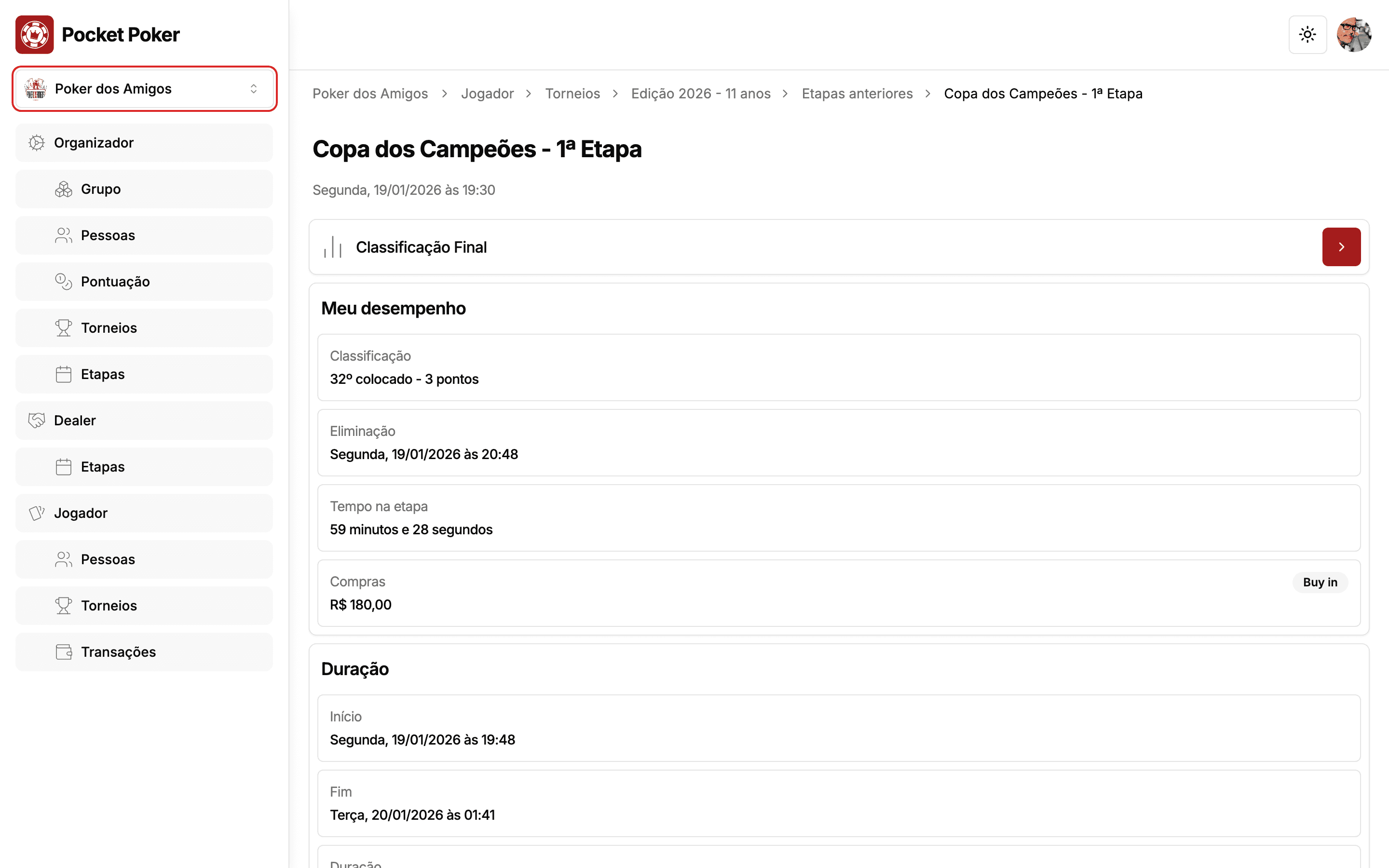
Task: Go to Edição 2026 - 11 anos breadcrumb
Action: pyautogui.click(x=701, y=94)
